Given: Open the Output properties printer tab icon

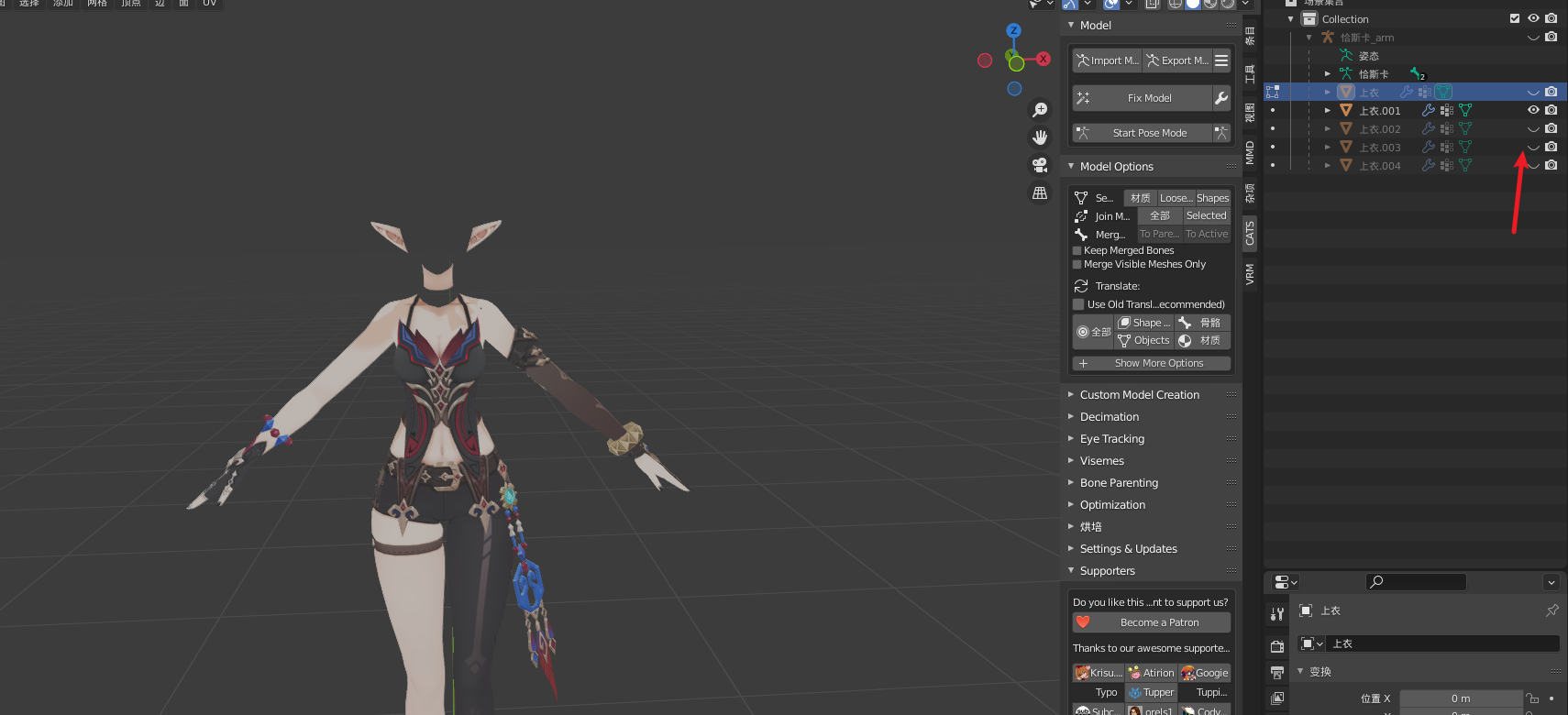Looking at the screenshot, I should pyautogui.click(x=1277, y=673).
